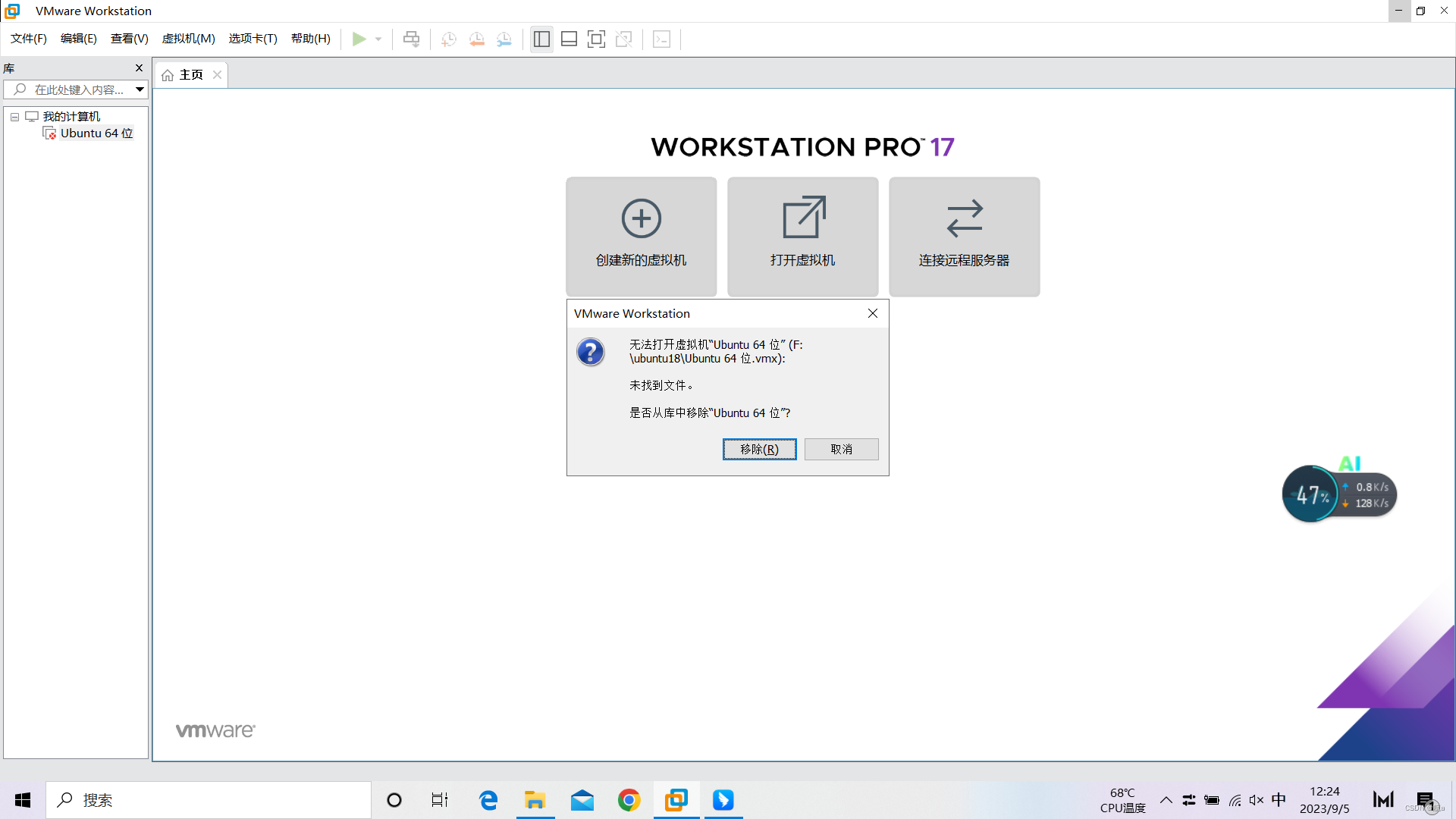Open the 文件(F) menu

pos(29,39)
